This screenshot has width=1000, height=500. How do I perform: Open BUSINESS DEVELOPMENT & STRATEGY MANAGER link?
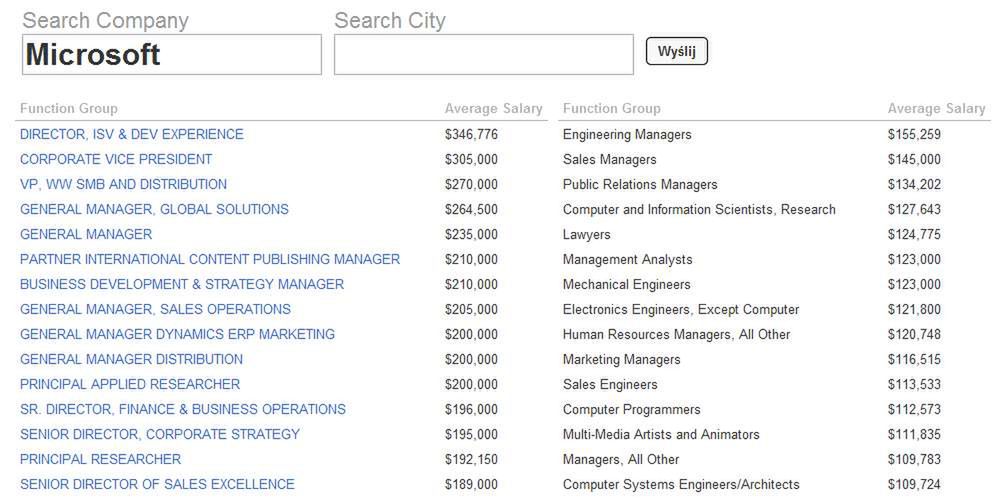coord(182,284)
